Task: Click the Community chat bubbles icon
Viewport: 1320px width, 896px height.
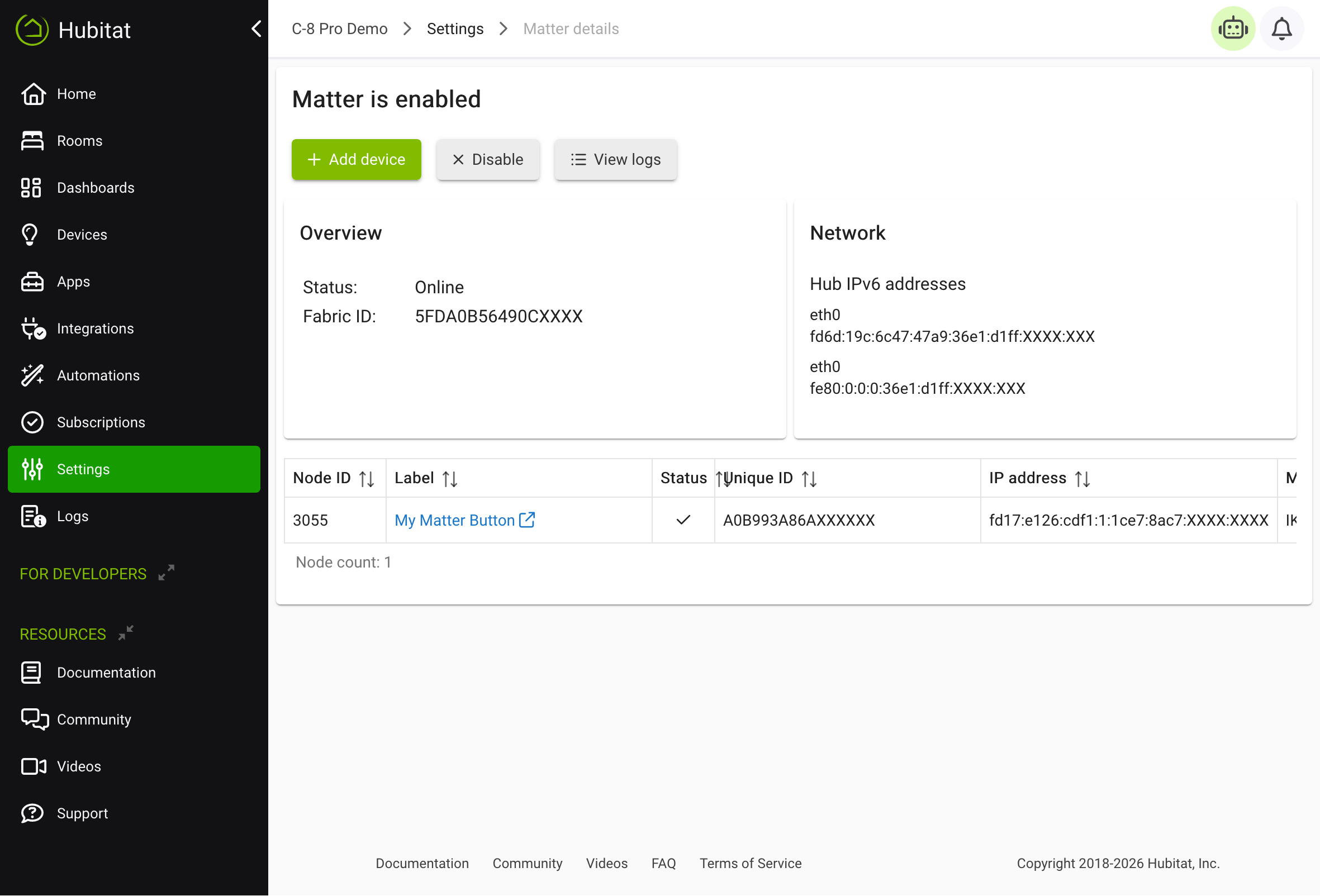Action: [35, 720]
